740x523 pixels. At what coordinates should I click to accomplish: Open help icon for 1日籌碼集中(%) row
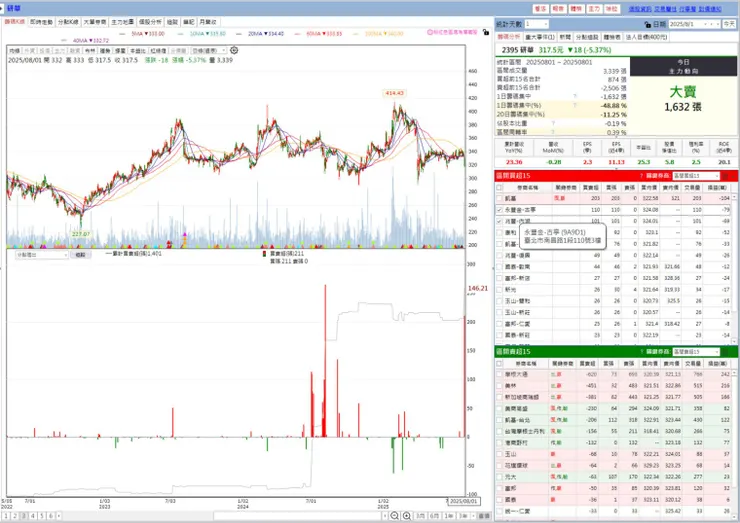coord(575,105)
